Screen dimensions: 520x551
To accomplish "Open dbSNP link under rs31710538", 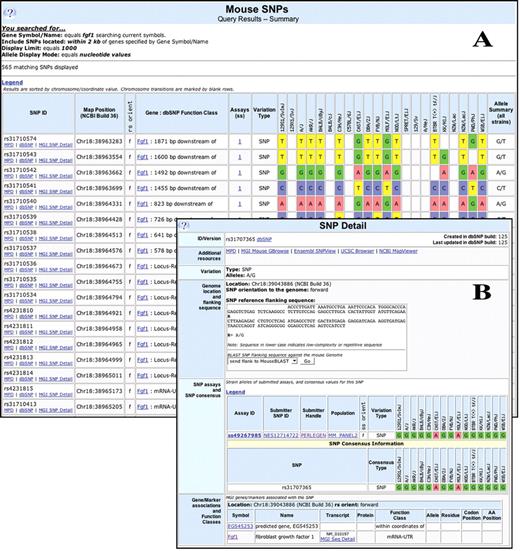I will [26, 238].
